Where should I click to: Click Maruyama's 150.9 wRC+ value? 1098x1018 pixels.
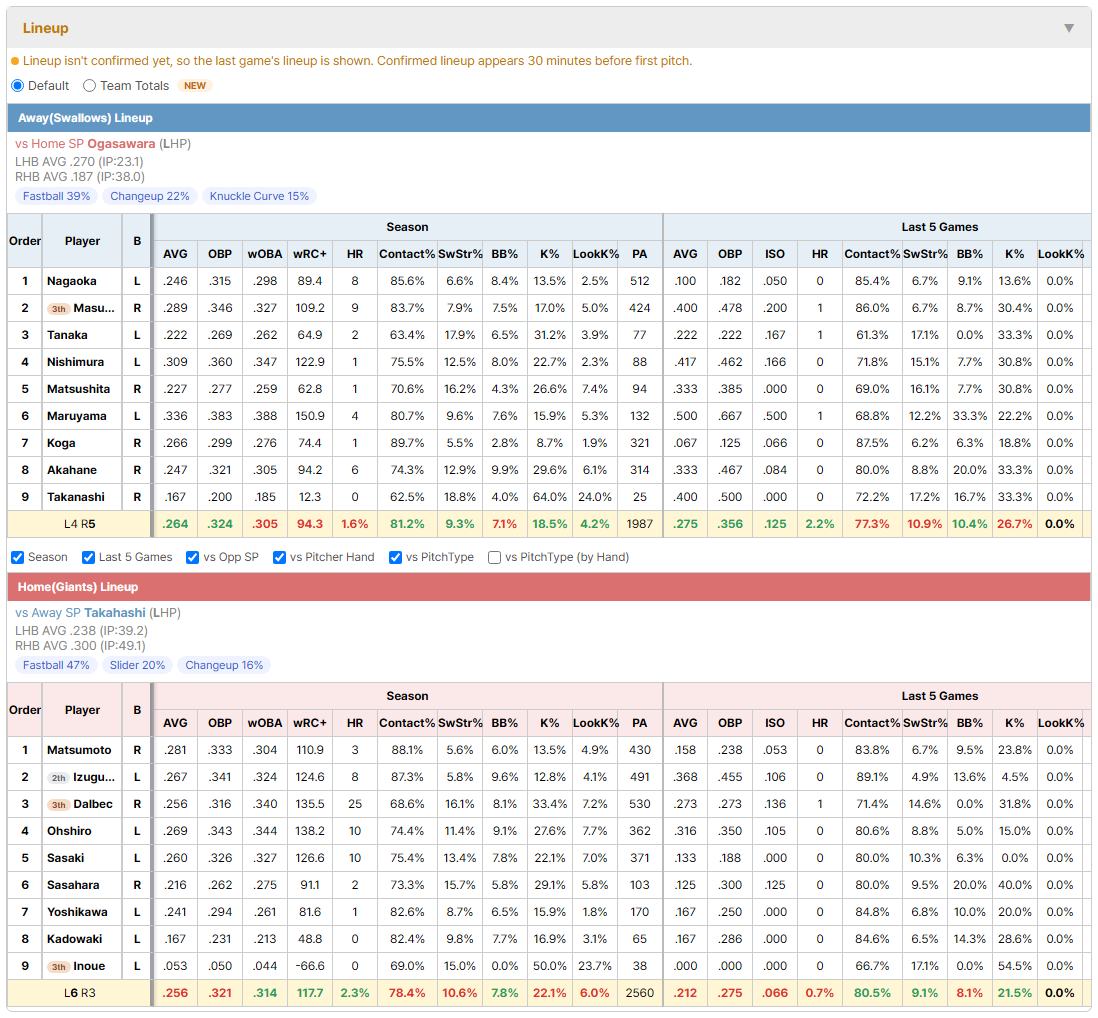tap(310, 416)
